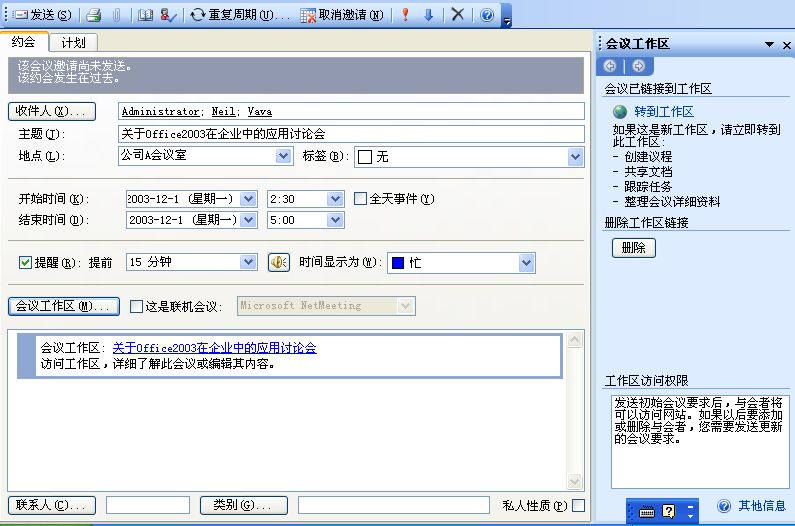Click the 会议工作区 button
795x526 pixels.
click(x=64, y=306)
